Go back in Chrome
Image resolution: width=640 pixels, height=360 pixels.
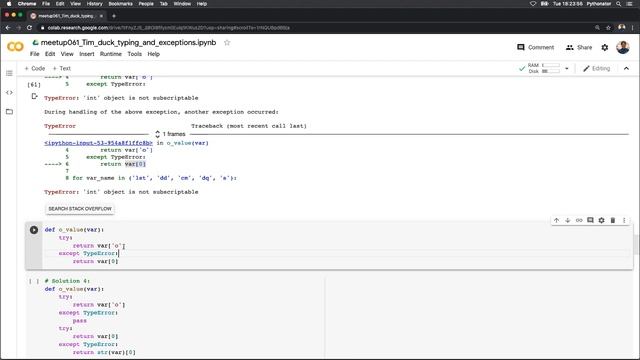point(8,28)
